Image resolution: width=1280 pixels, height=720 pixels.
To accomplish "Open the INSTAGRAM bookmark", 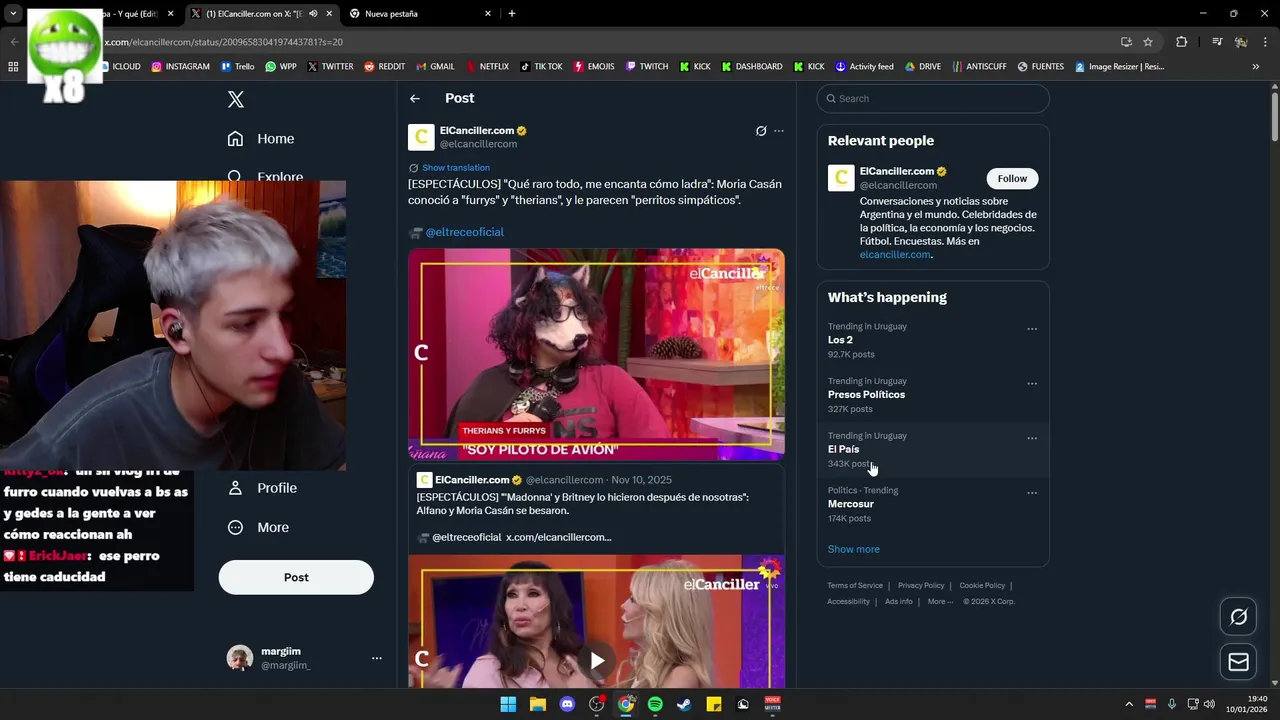I will tap(180, 67).
